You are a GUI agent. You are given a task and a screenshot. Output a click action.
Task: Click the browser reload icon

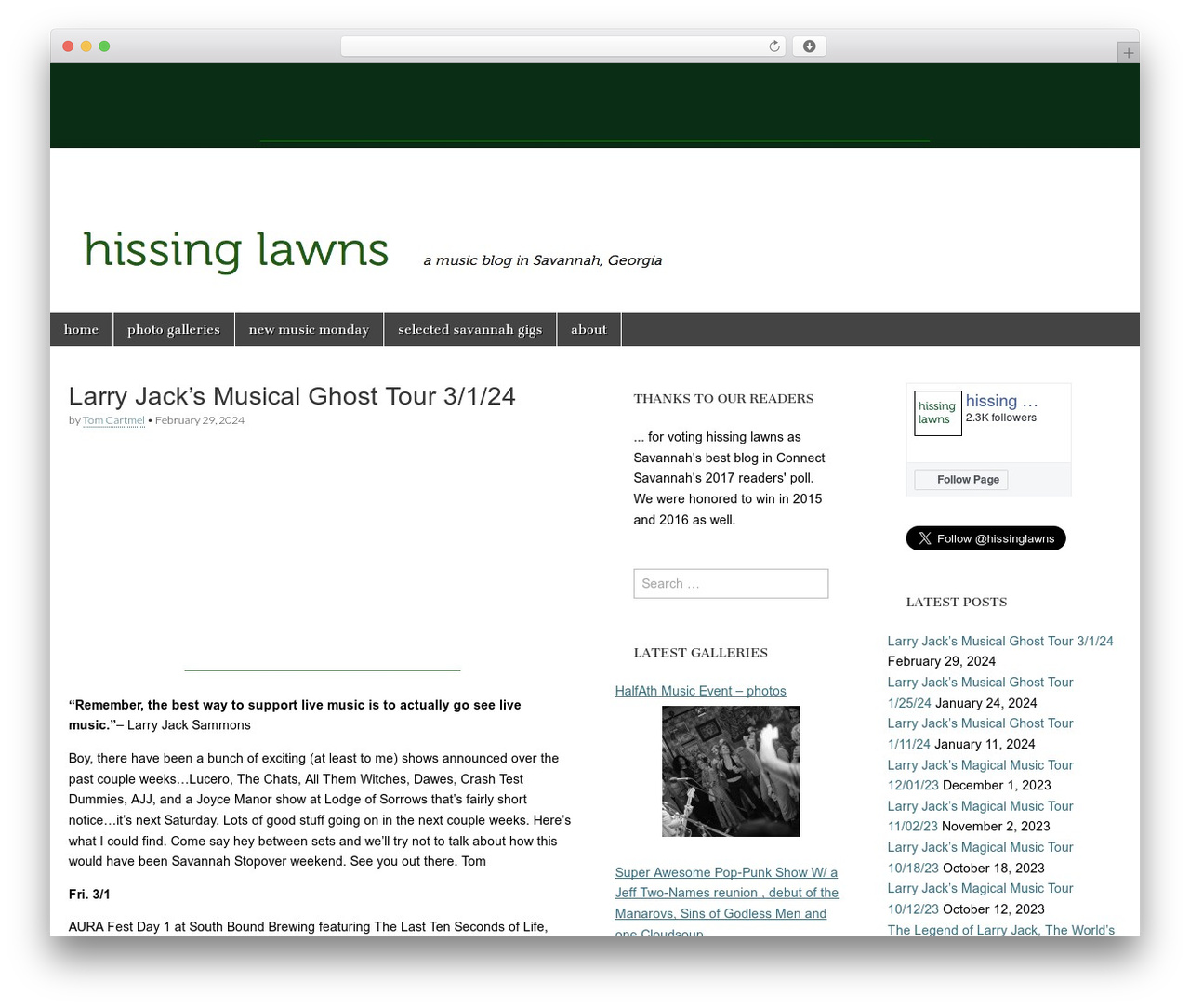773,46
